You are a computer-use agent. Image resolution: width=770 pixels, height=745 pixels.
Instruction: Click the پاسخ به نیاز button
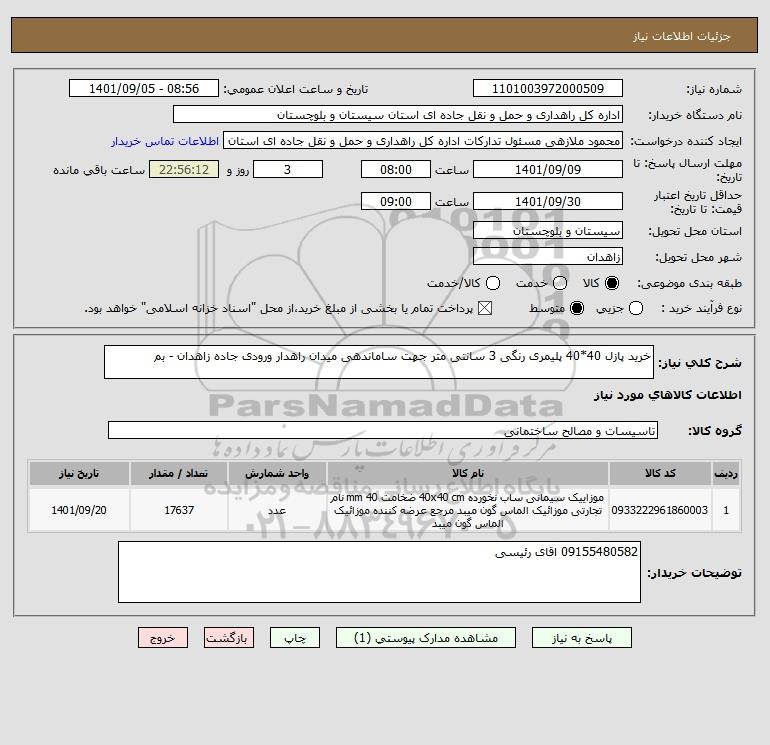[581, 638]
